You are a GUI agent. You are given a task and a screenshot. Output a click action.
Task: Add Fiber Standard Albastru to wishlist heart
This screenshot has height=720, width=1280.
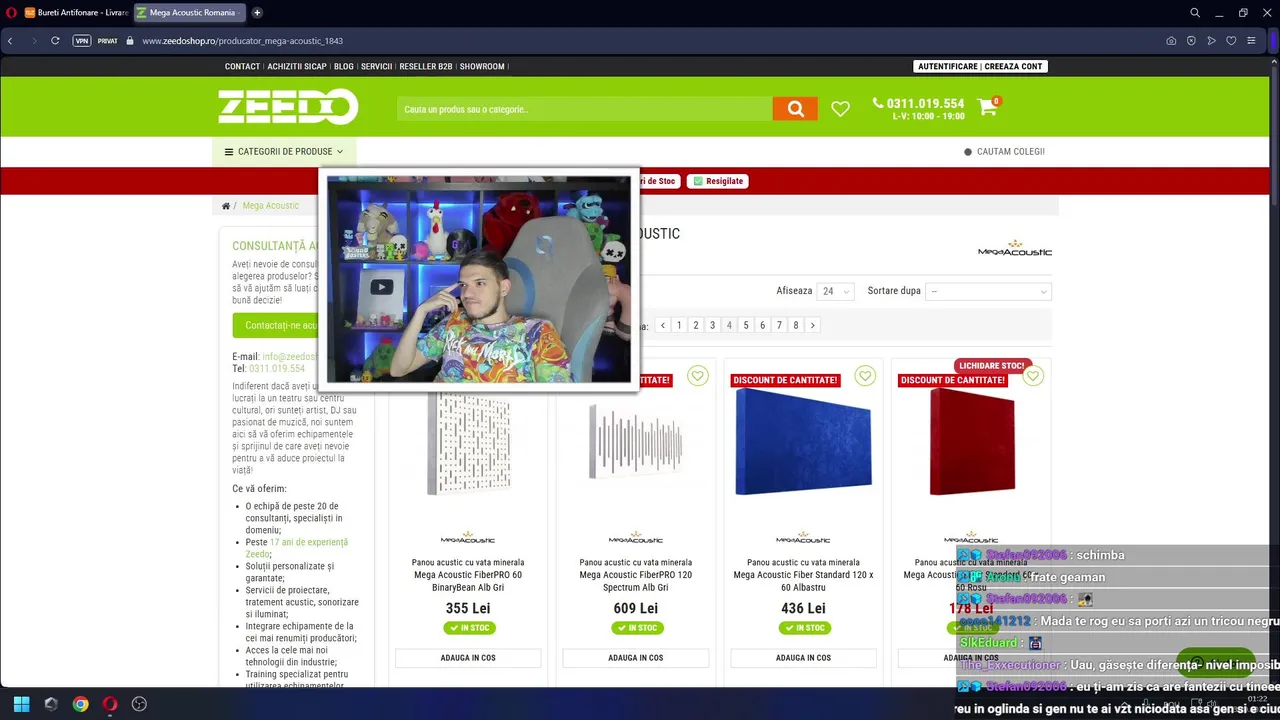865,376
